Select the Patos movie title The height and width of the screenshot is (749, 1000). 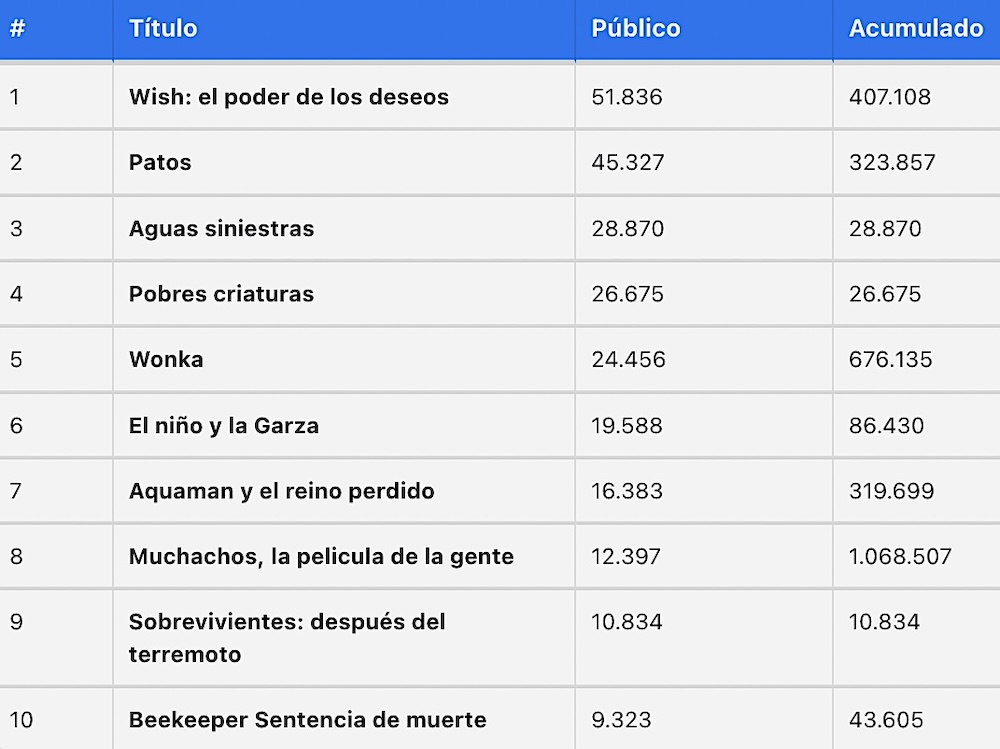(160, 163)
